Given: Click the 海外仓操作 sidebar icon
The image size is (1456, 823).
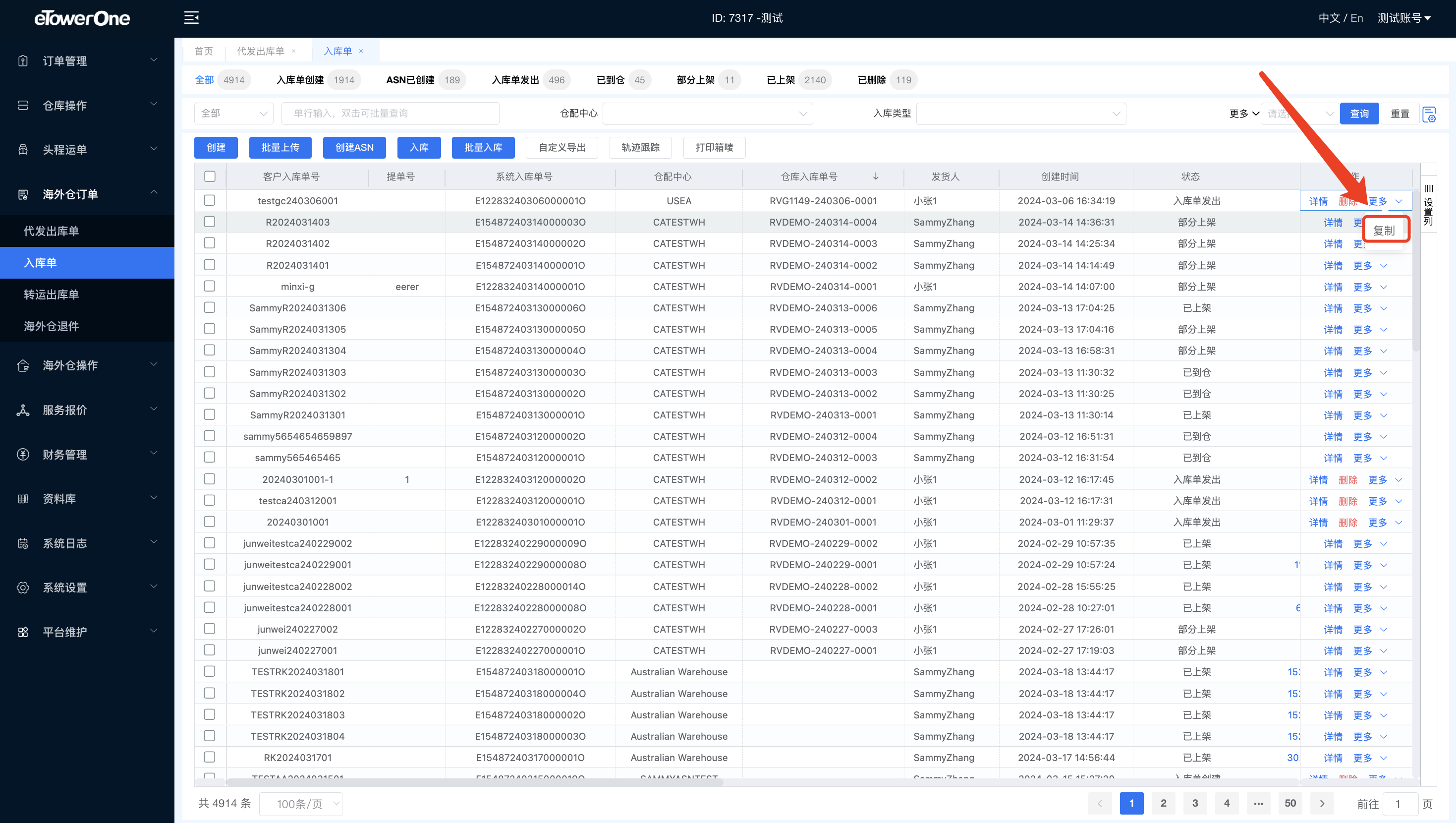Looking at the screenshot, I should coord(23,365).
